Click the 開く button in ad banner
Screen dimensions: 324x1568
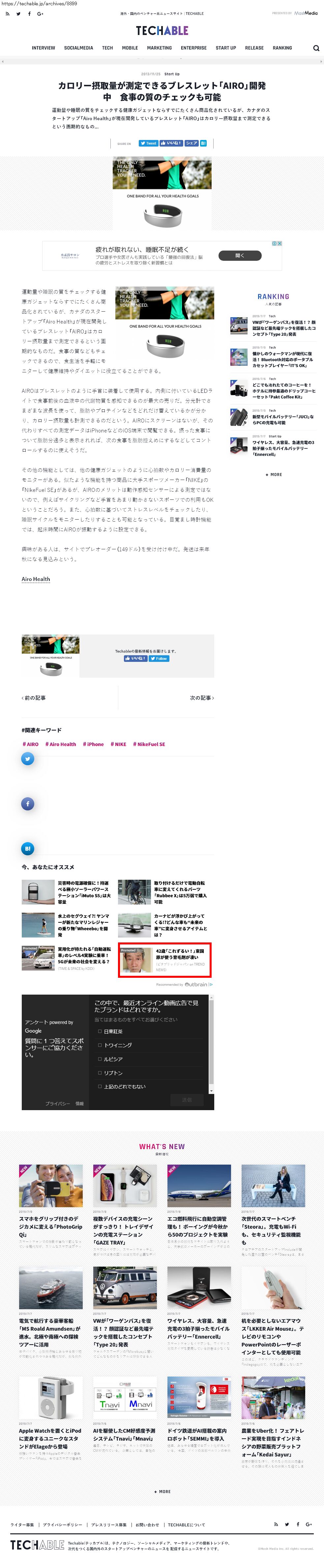click(x=240, y=256)
